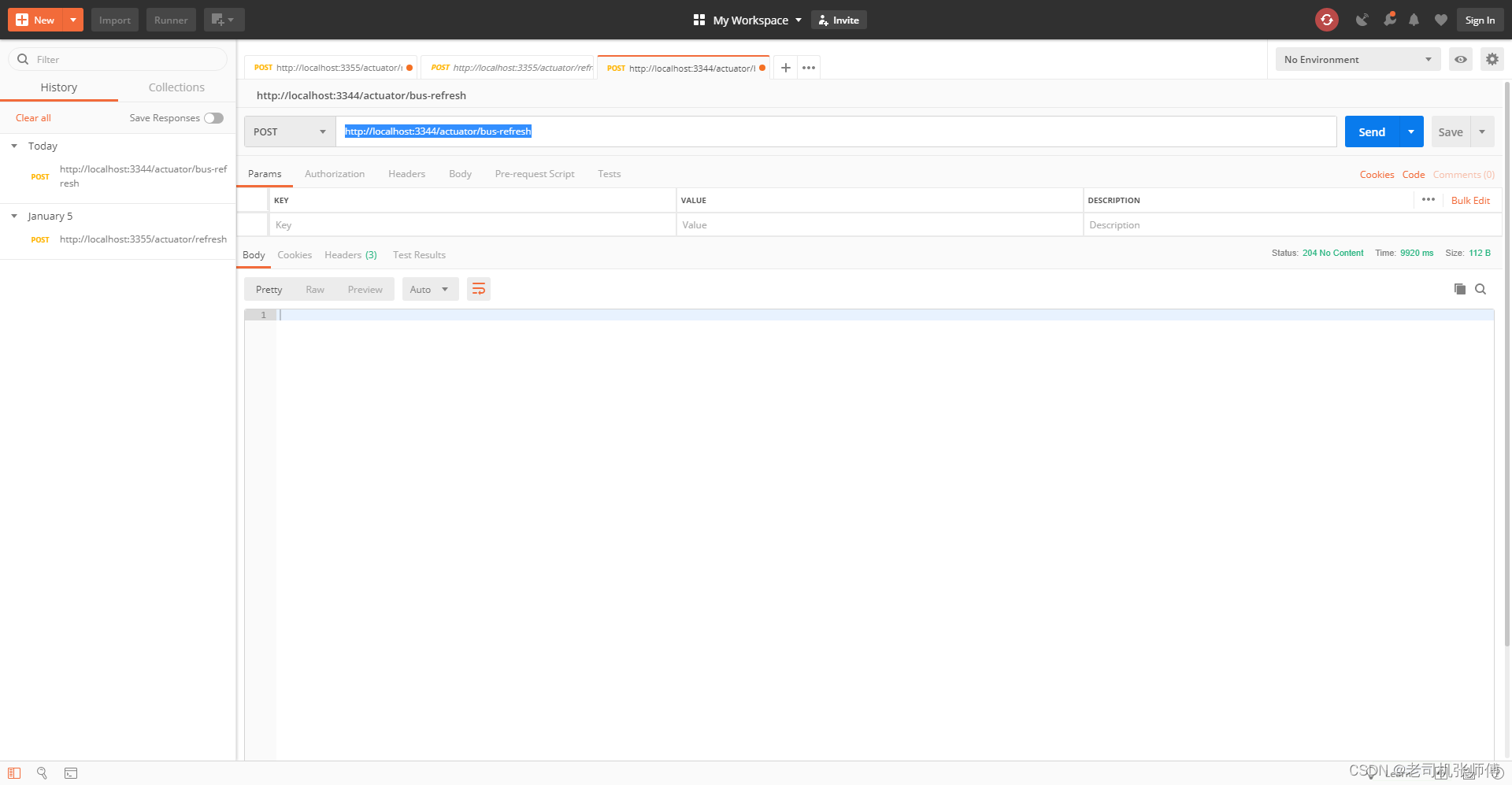Click the Invite button

tap(839, 20)
